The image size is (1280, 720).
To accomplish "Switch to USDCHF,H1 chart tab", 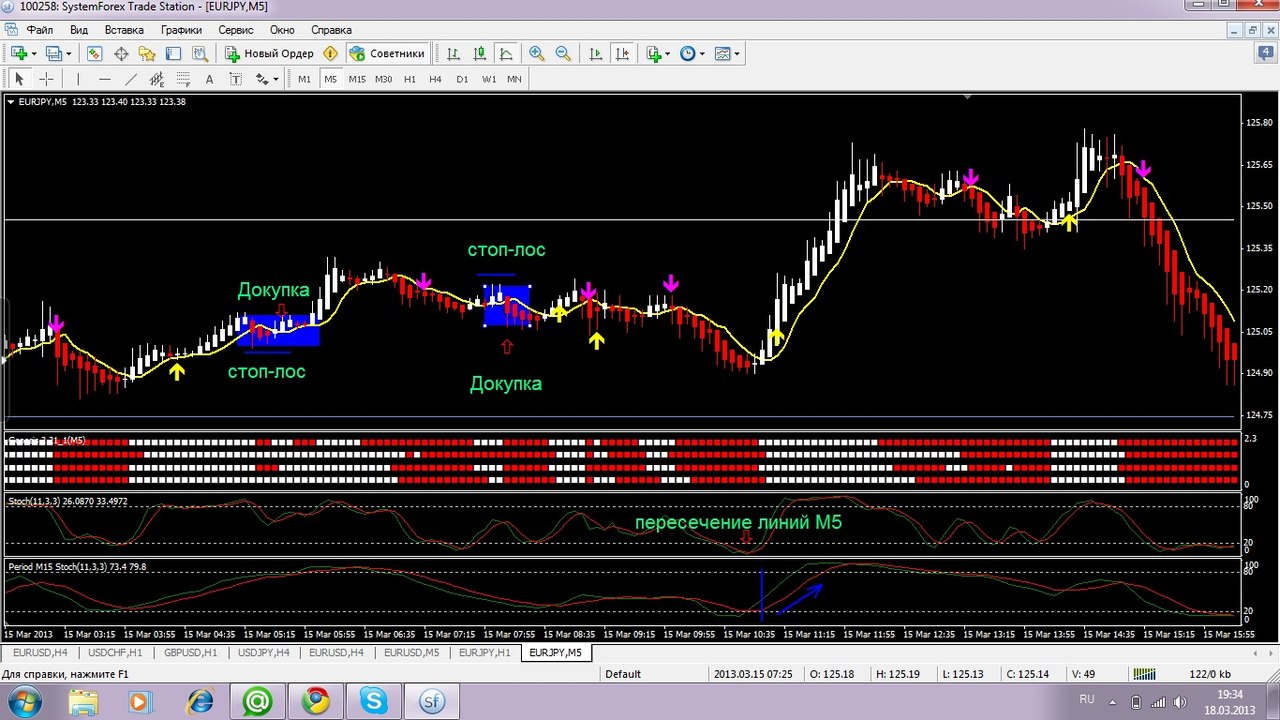I will coord(115,653).
